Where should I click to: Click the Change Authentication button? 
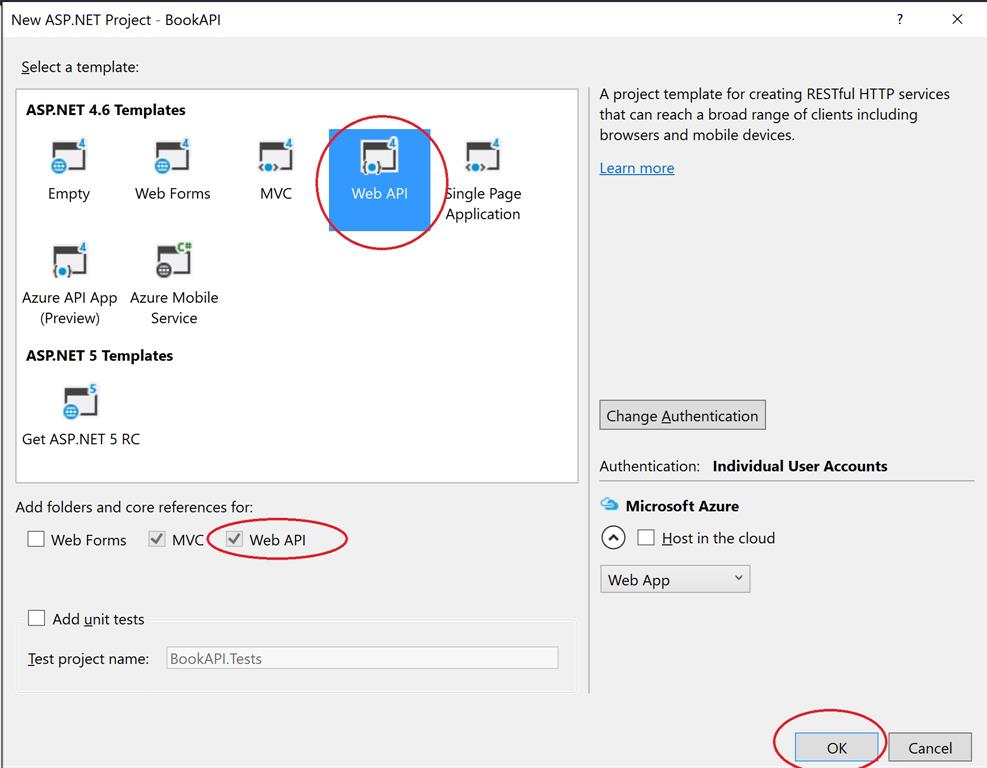(682, 416)
